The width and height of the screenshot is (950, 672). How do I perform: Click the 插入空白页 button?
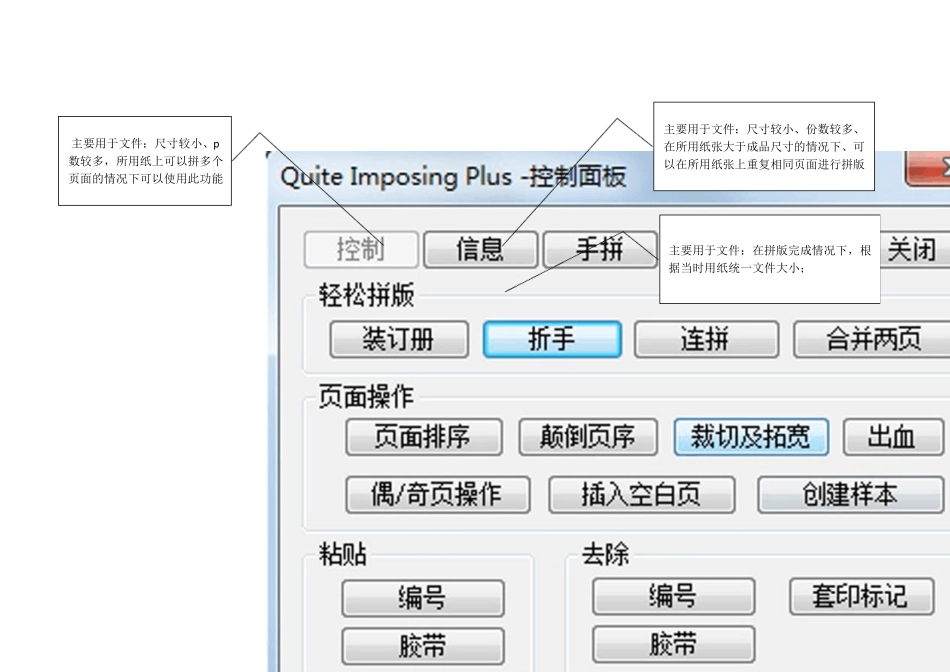click(642, 495)
